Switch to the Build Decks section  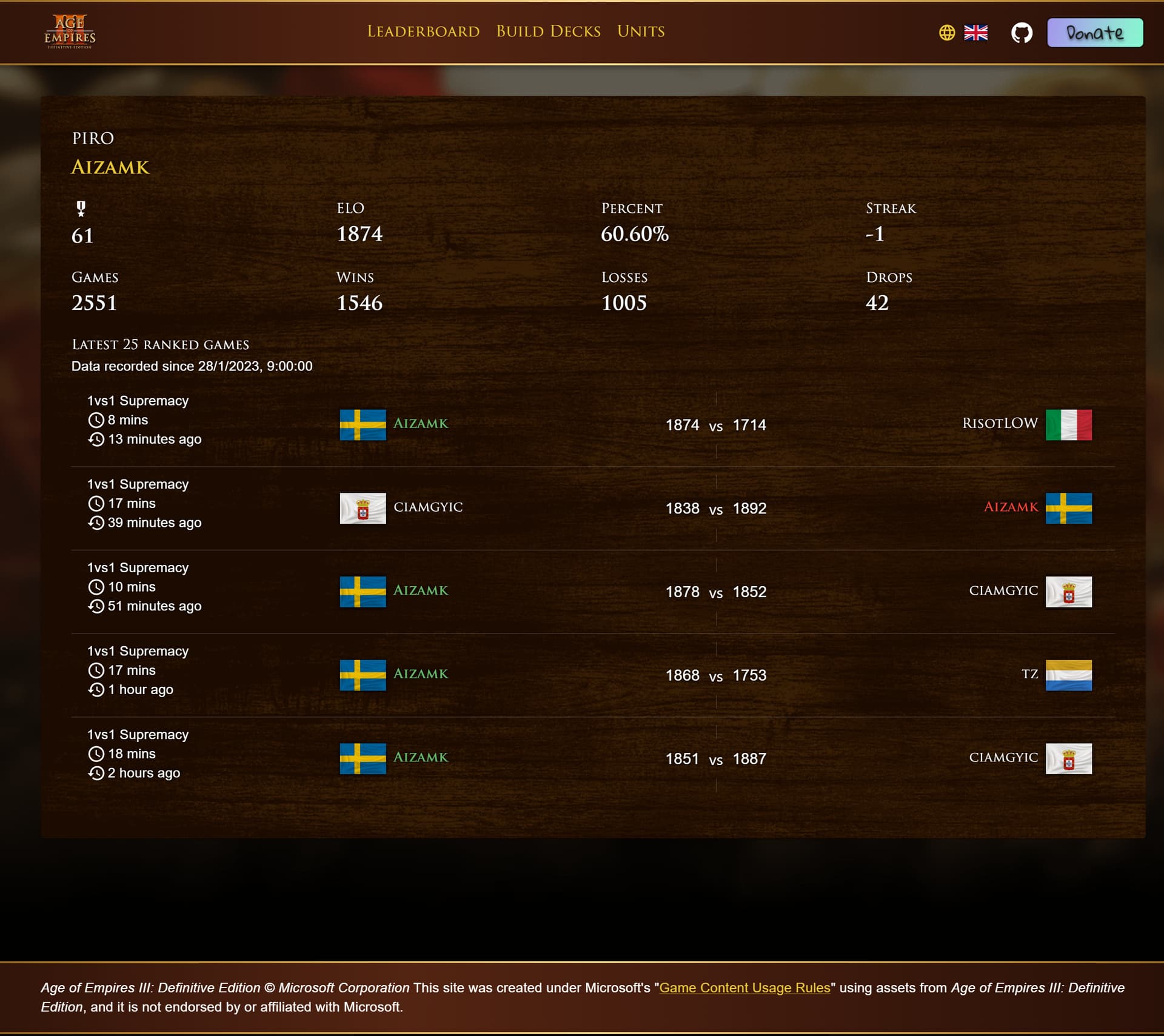point(547,32)
